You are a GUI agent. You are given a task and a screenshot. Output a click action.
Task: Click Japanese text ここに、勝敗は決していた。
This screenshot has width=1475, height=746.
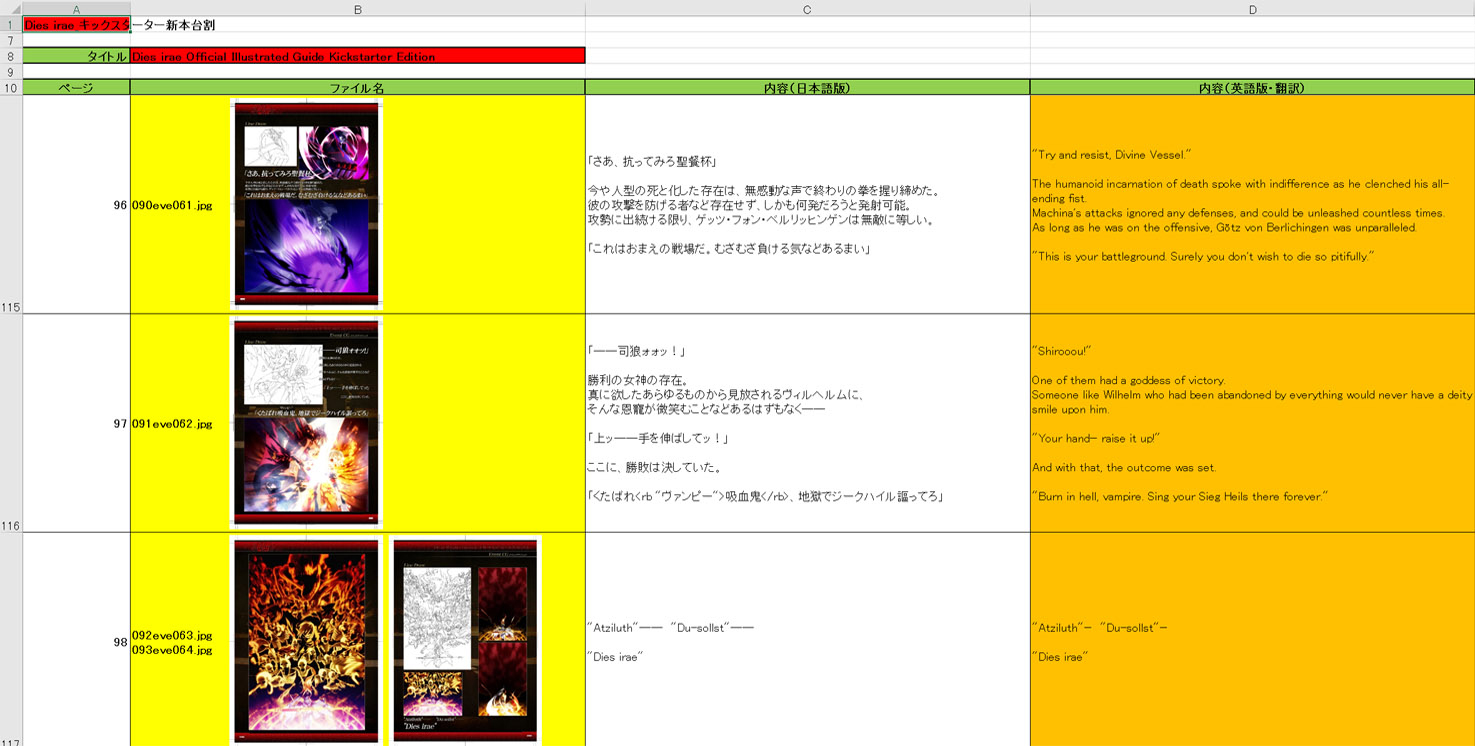(655, 468)
